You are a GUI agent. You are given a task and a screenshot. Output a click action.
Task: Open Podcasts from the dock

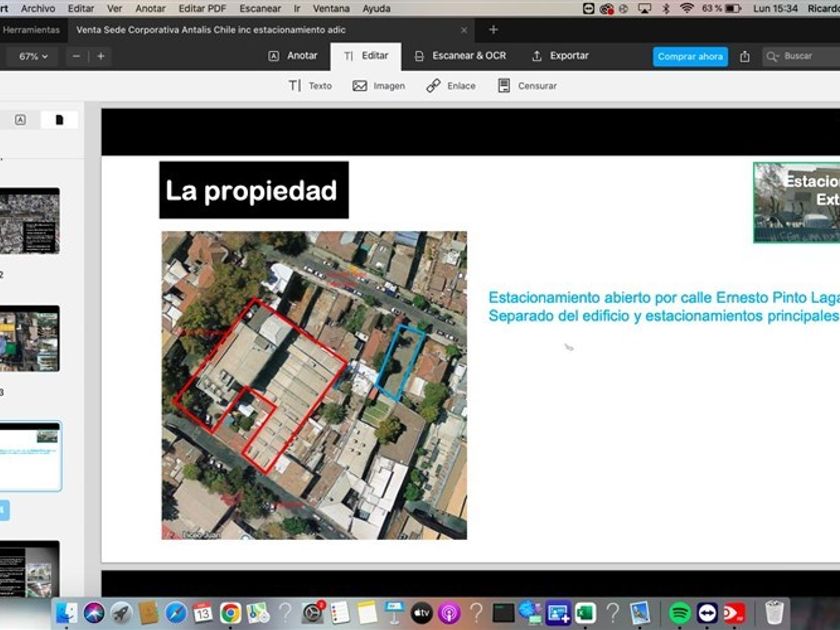(x=449, y=612)
